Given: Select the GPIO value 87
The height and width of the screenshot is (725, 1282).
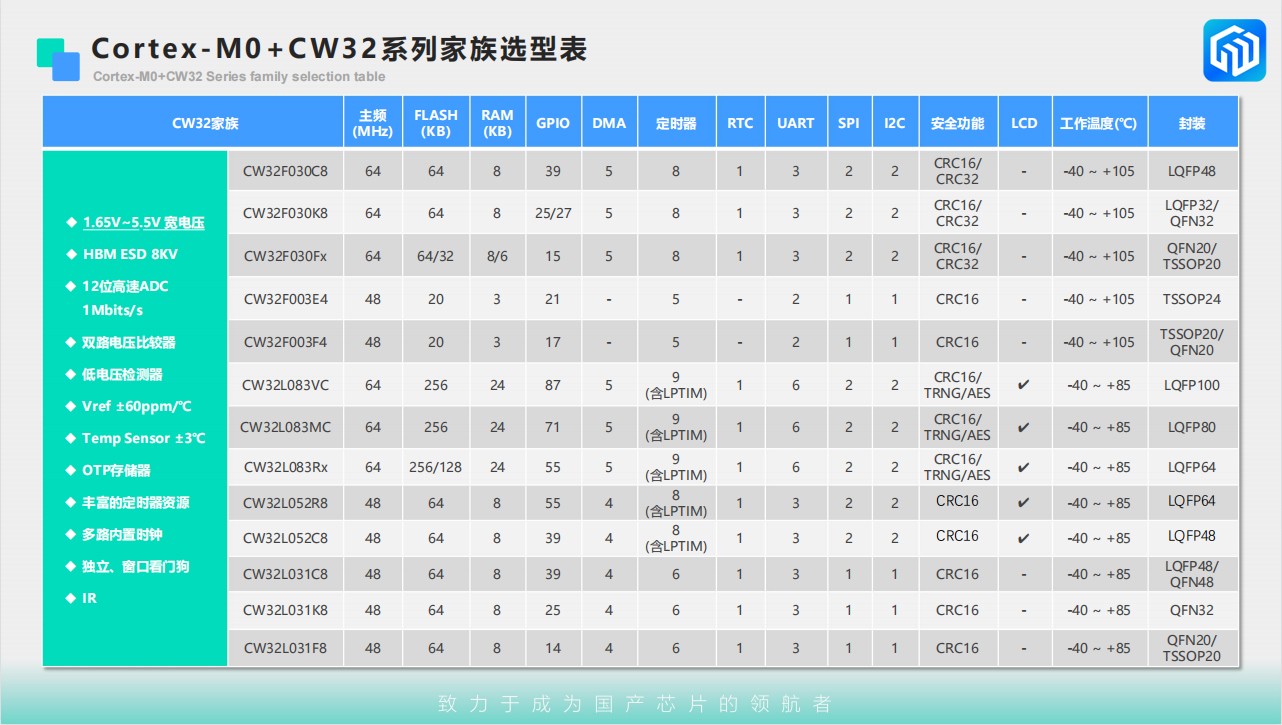Looking at the screenshot, I should 553,385.
